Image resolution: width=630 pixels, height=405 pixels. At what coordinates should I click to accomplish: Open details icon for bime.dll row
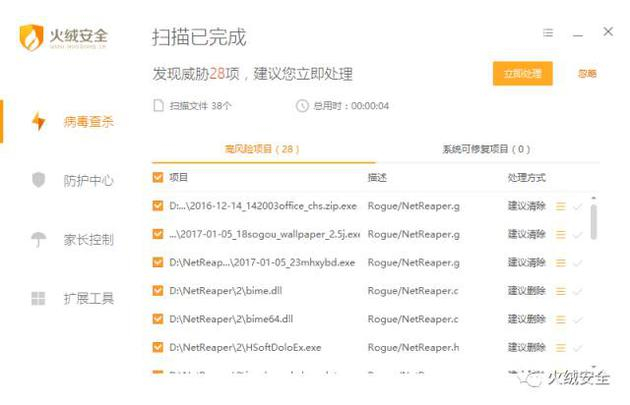coord(560,291)
